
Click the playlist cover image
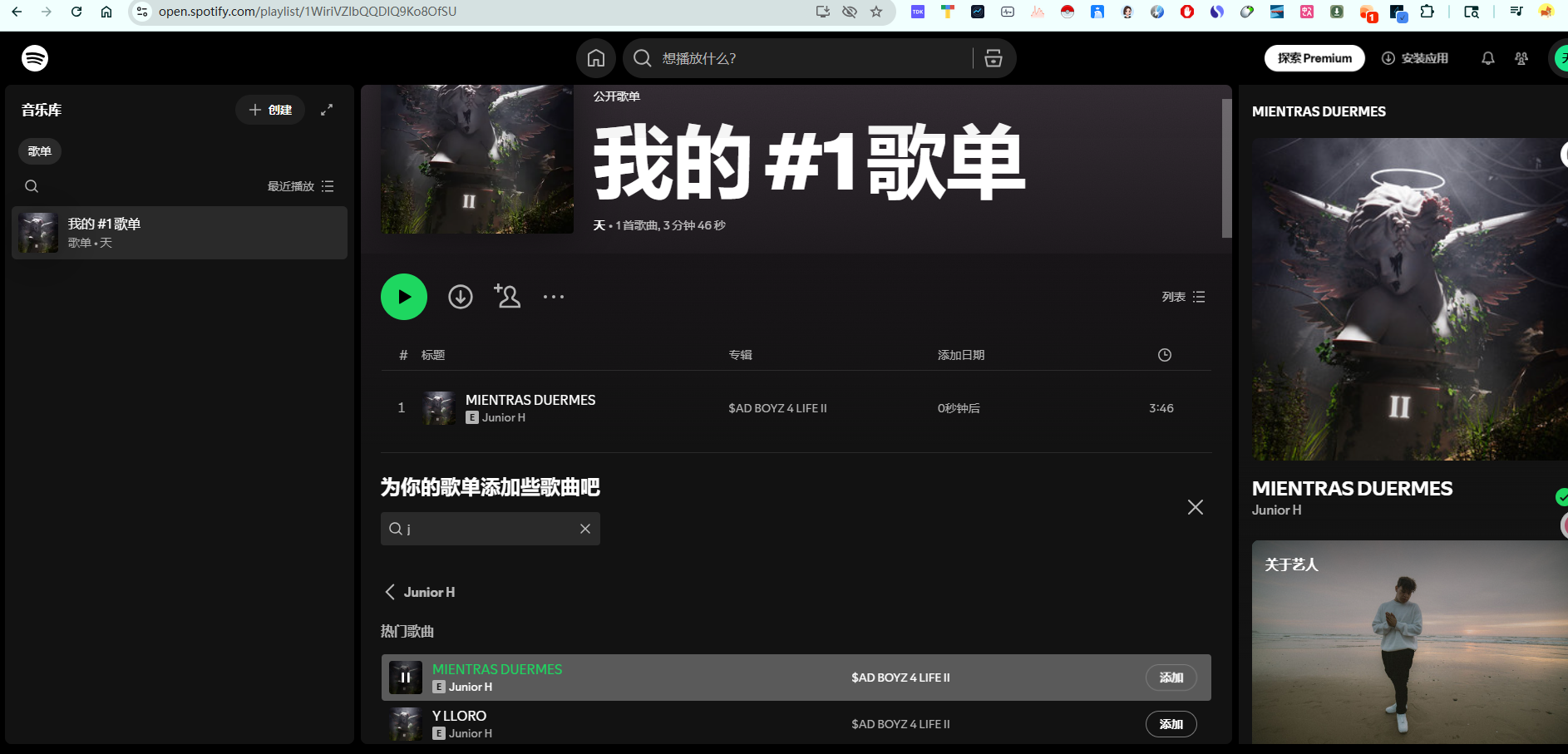coord(477,160)
